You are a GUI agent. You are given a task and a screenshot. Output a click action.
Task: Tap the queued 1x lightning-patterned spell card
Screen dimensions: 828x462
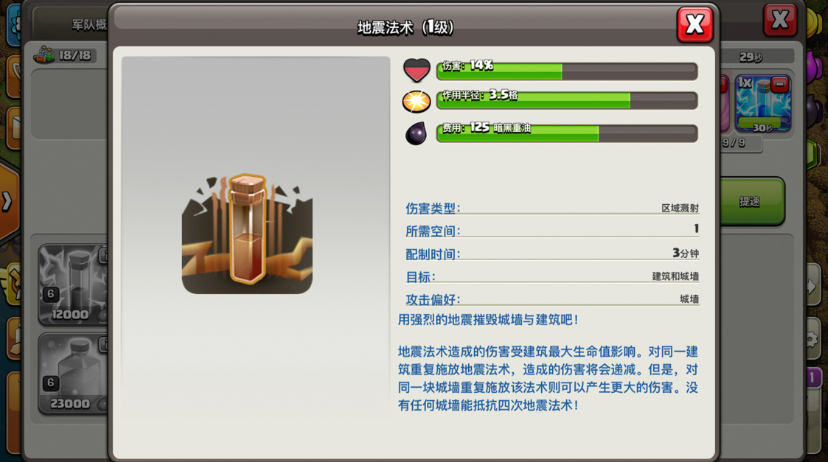763,104
